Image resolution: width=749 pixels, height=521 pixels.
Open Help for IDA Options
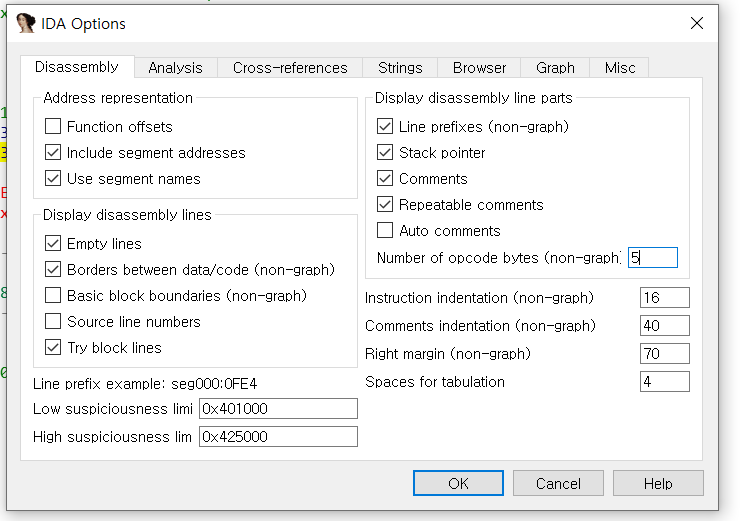[x=658, y=483]
